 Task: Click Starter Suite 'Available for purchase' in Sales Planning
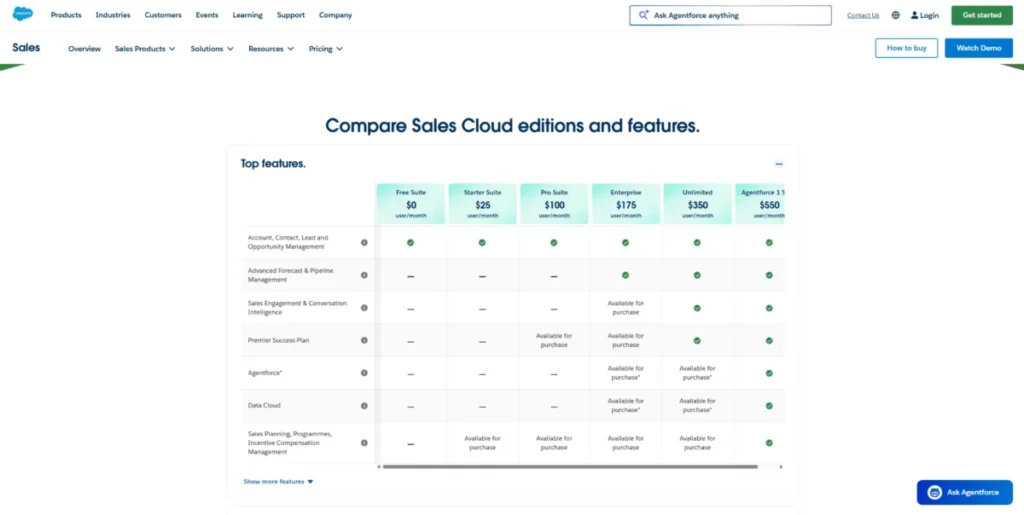pyautogui.click(x=483, y=443)
